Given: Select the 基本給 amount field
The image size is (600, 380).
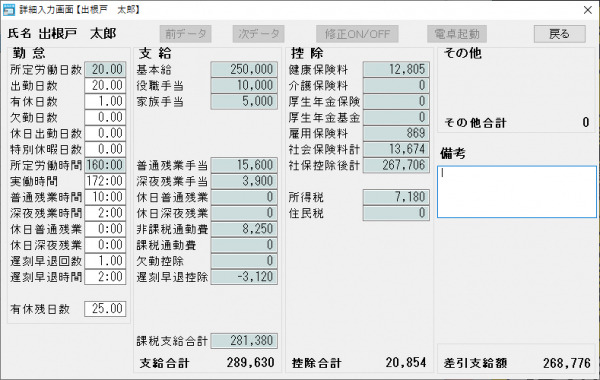Looking at the screenshot, I should click(x=244, y=70).
